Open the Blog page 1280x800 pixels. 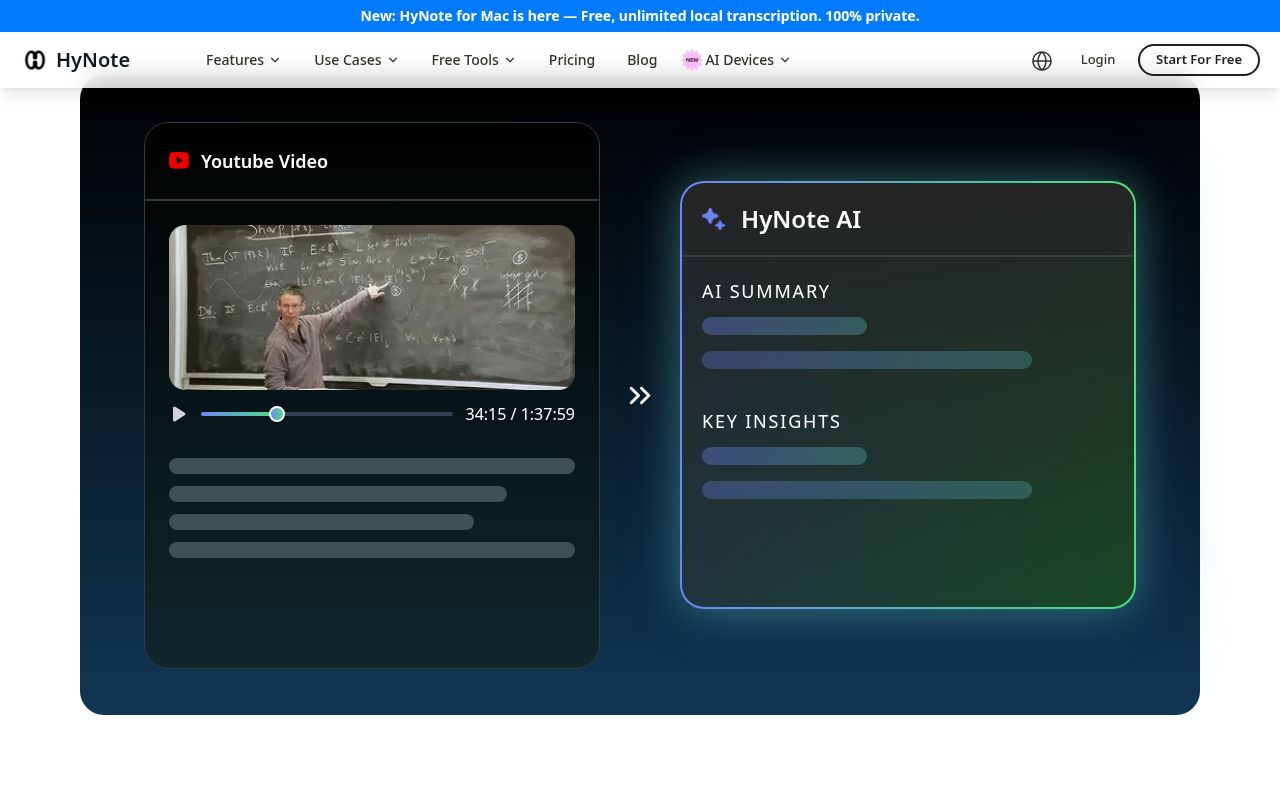click(642, 60)
